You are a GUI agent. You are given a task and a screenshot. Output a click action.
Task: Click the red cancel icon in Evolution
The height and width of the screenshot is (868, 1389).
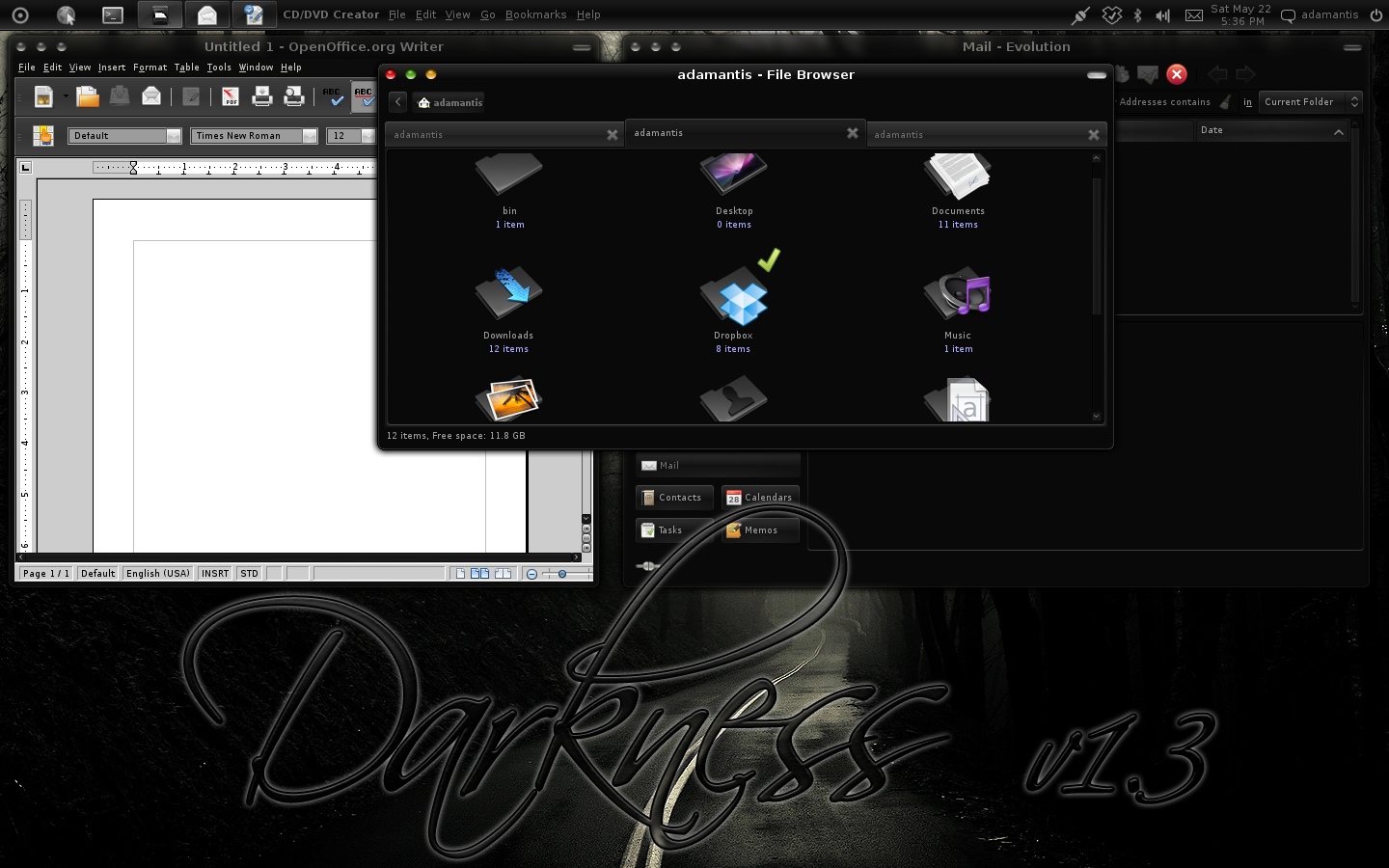click(x=1177, y=74)
